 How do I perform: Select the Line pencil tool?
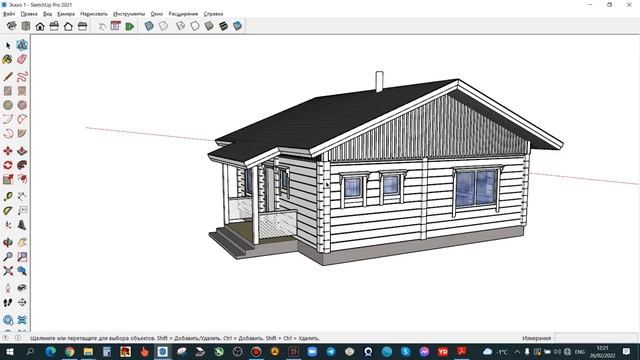[x=8, y=77]
